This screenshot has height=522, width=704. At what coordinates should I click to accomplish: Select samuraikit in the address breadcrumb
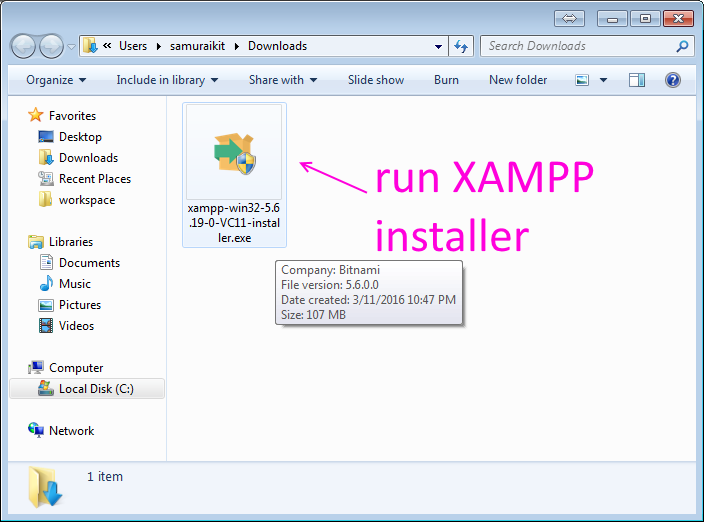point(197,46)
